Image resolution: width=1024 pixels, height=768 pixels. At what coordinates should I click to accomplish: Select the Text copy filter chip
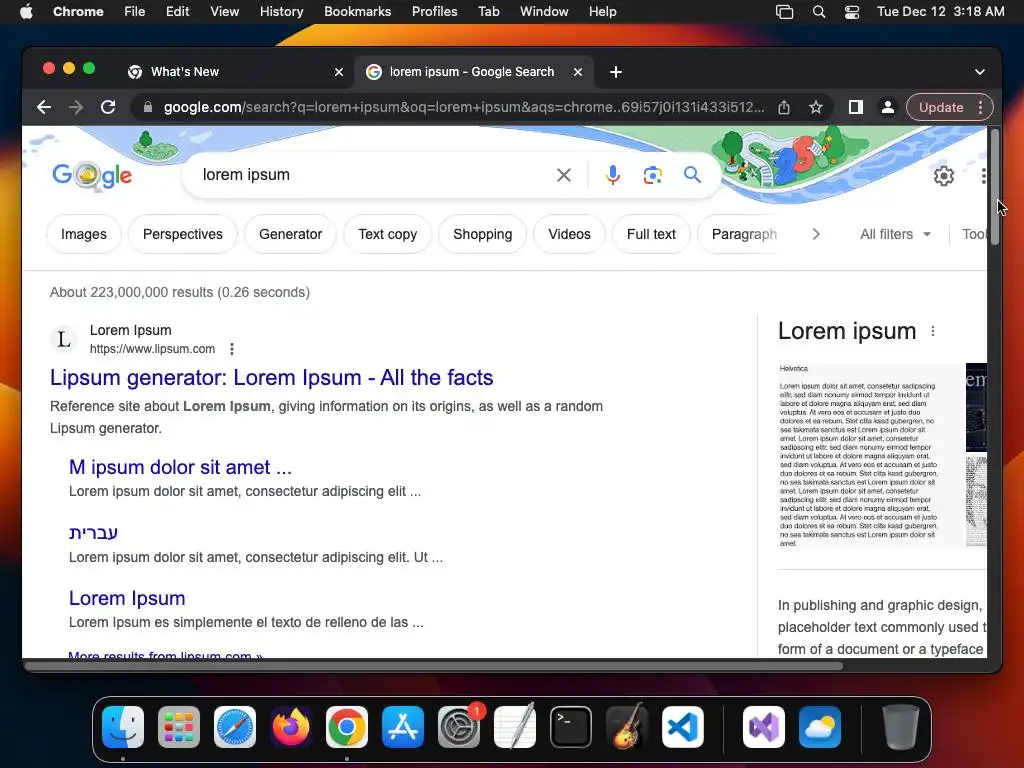(x=387, y=234)
